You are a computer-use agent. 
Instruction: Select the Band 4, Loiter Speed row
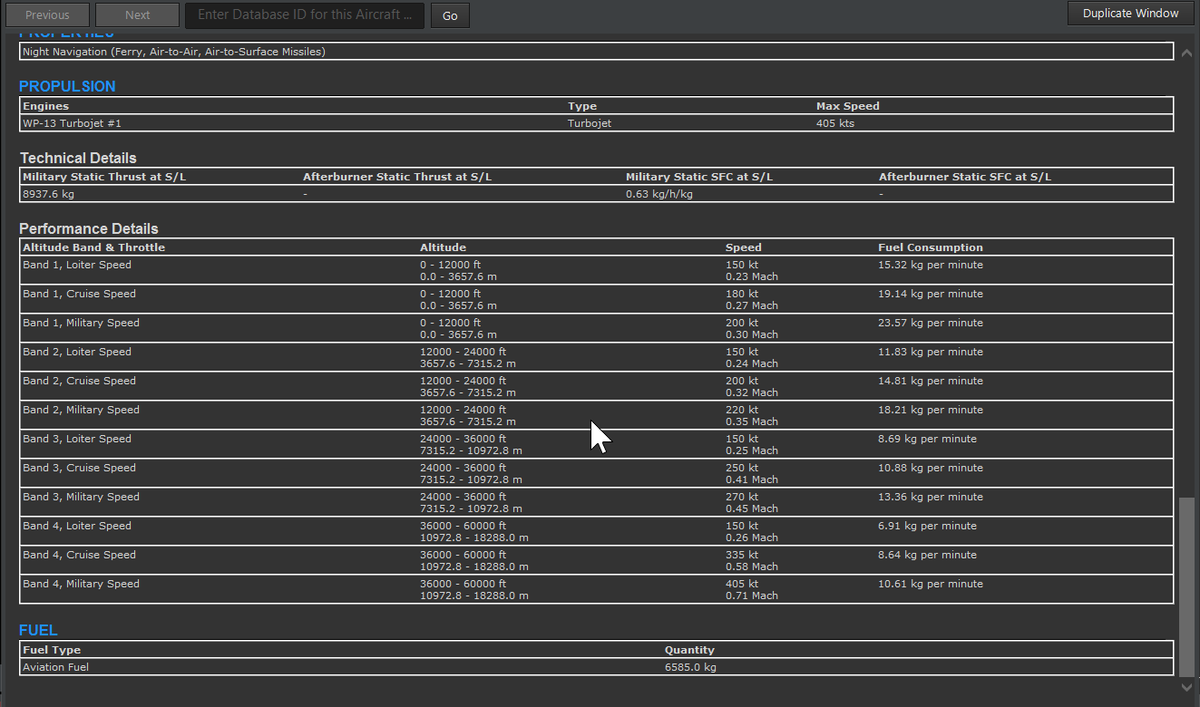[x=596, y=532]
